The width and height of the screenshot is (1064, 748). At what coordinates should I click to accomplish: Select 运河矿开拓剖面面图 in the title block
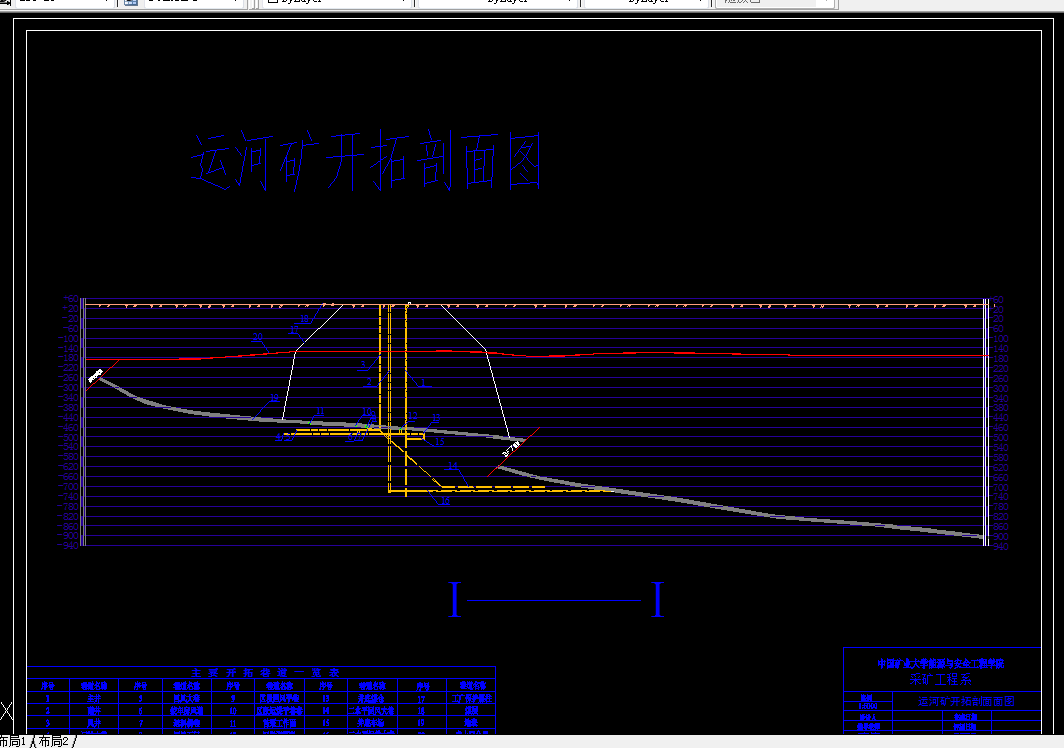pos(966,701)
